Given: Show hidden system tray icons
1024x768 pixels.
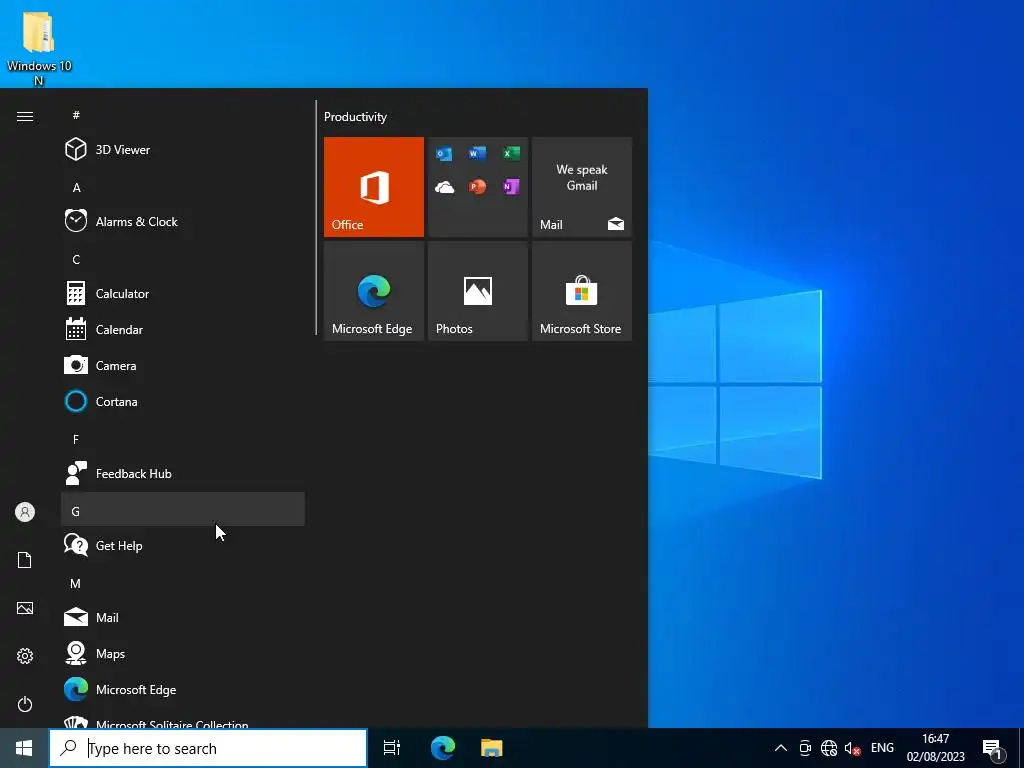Looking at the screenshot, I should coord(780,748).
